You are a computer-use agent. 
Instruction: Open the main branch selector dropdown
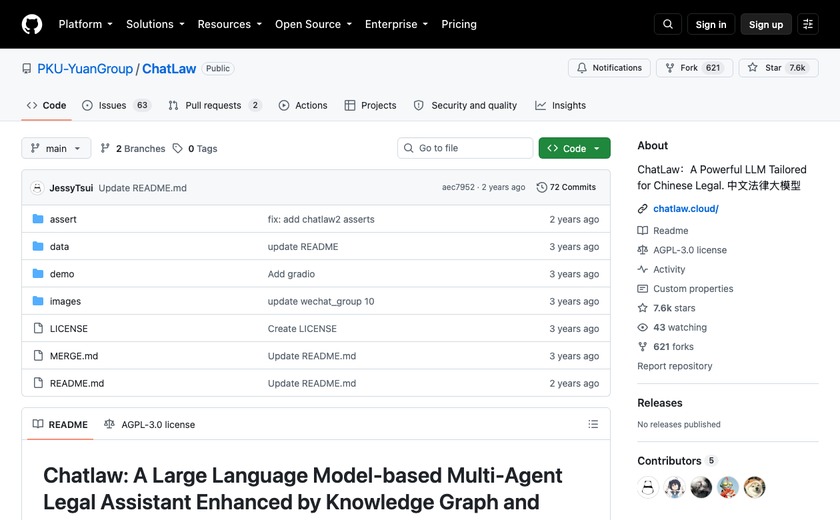pos(56,148)
